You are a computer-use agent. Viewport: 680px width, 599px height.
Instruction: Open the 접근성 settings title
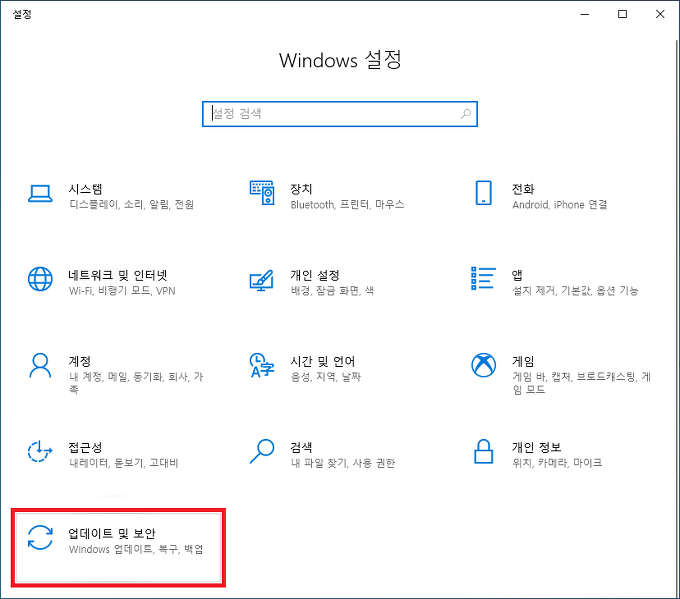(85, 447)
